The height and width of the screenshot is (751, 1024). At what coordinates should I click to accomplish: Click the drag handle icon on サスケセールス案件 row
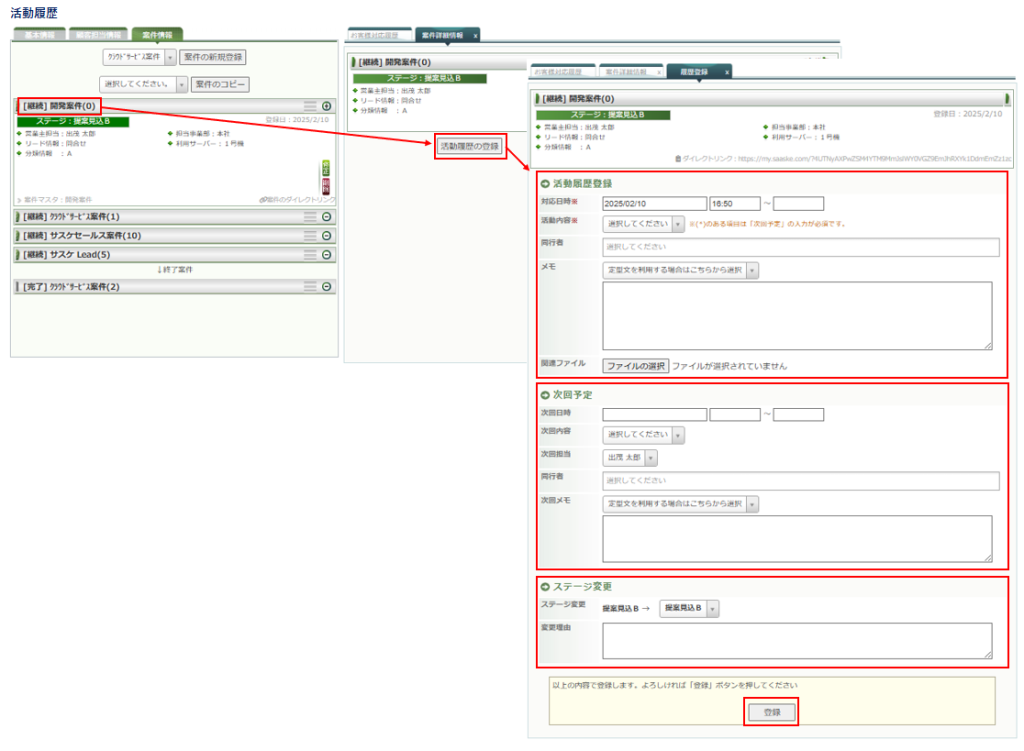[x=310, y=235]
